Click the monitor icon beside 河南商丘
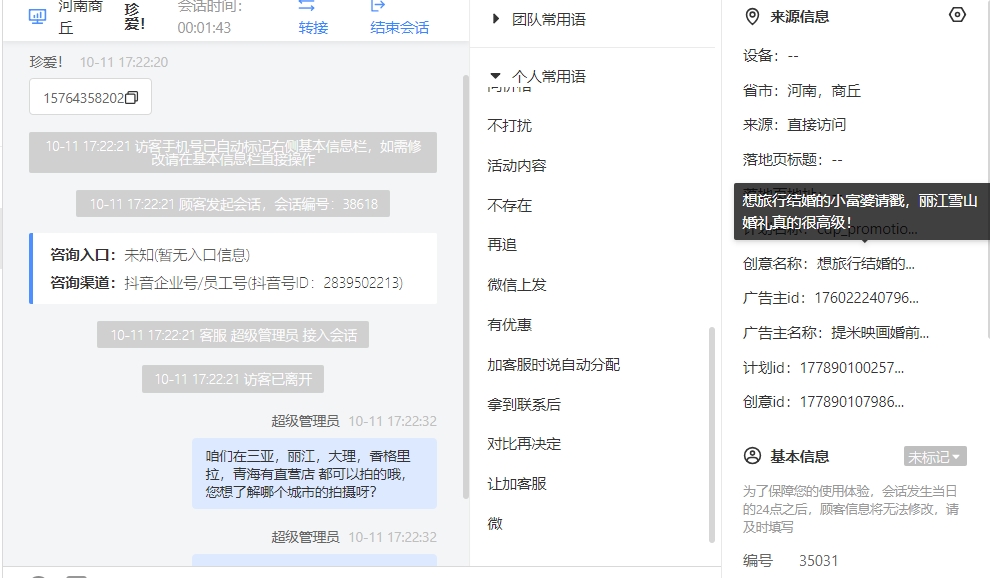The image size is (990, 578). coord(37,16)
